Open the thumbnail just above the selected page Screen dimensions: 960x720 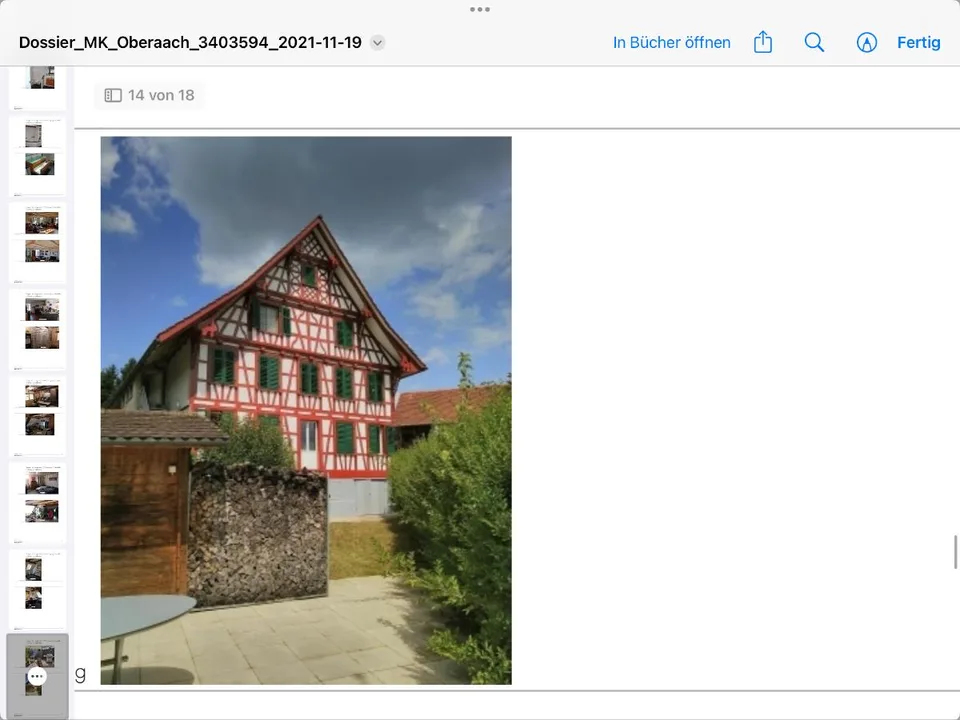[x=37, y=589]
